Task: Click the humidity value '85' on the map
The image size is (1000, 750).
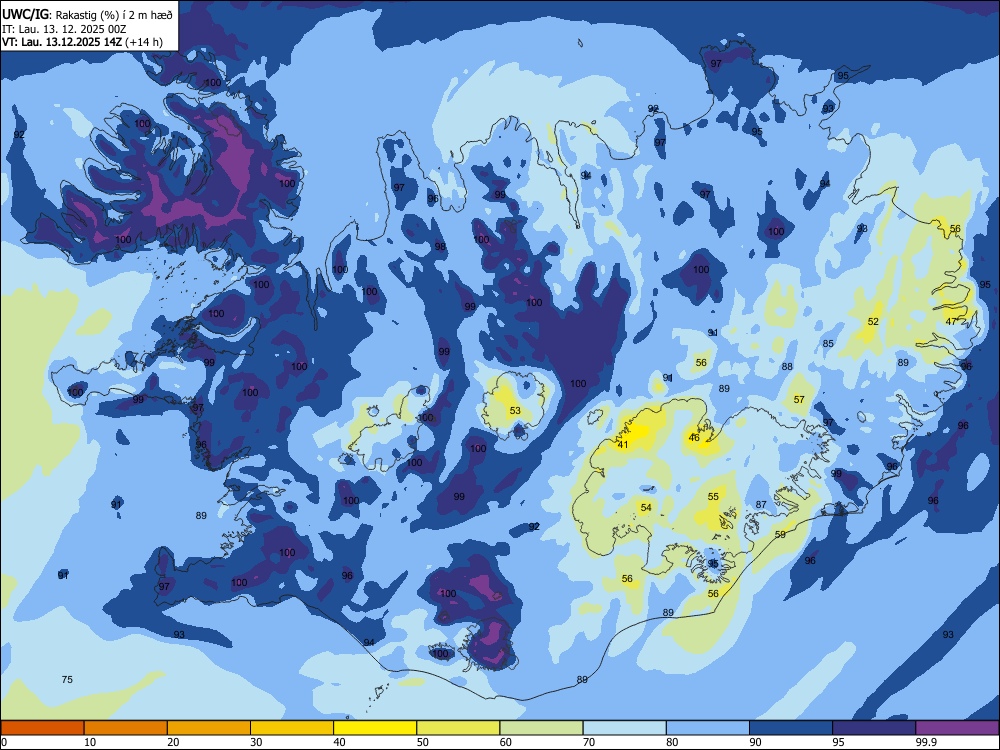Action: pos(828,343)
